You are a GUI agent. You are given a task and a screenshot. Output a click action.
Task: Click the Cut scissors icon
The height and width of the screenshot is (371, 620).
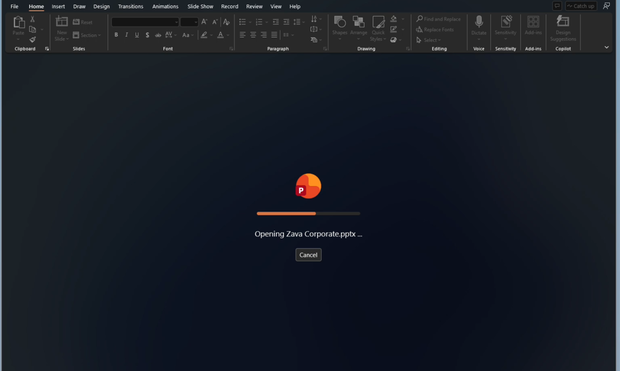(33, 19)
